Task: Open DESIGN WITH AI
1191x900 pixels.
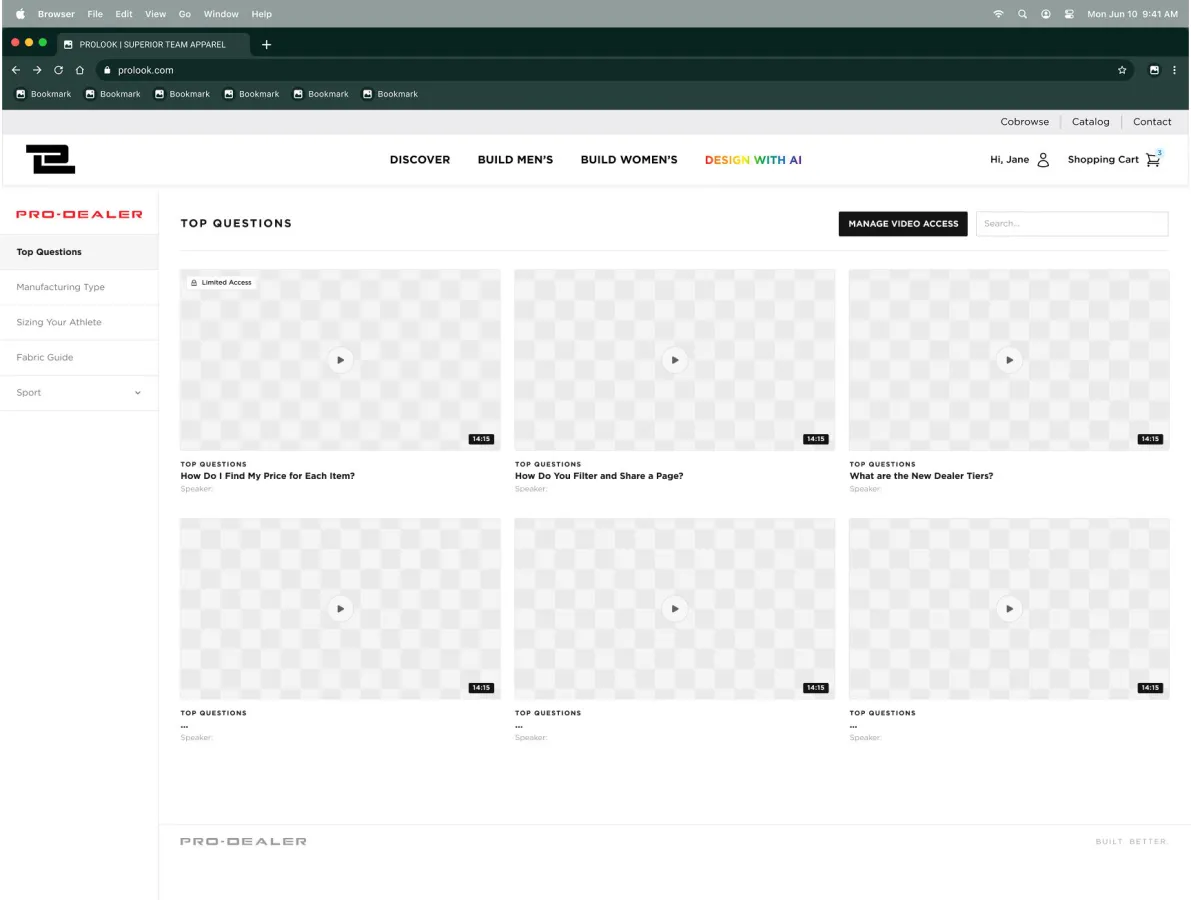Action: pyautogui.click(x=753, y=159)
